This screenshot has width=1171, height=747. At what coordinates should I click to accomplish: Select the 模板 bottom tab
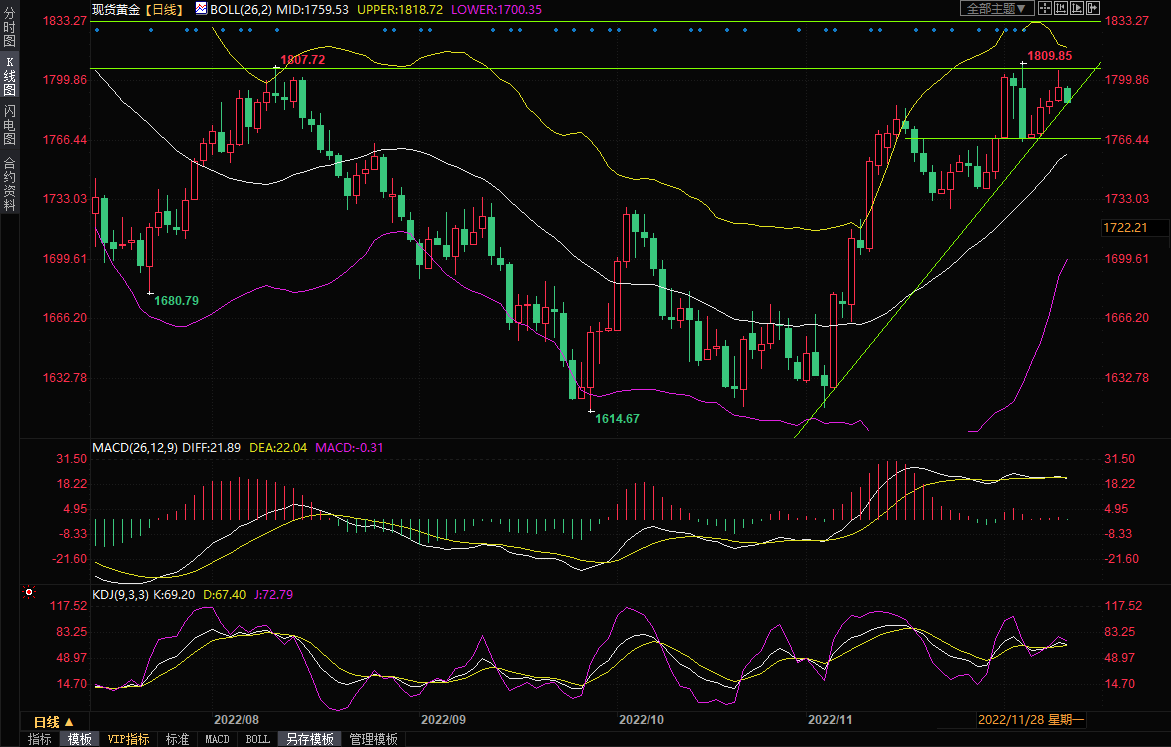[x=80, y=739]
